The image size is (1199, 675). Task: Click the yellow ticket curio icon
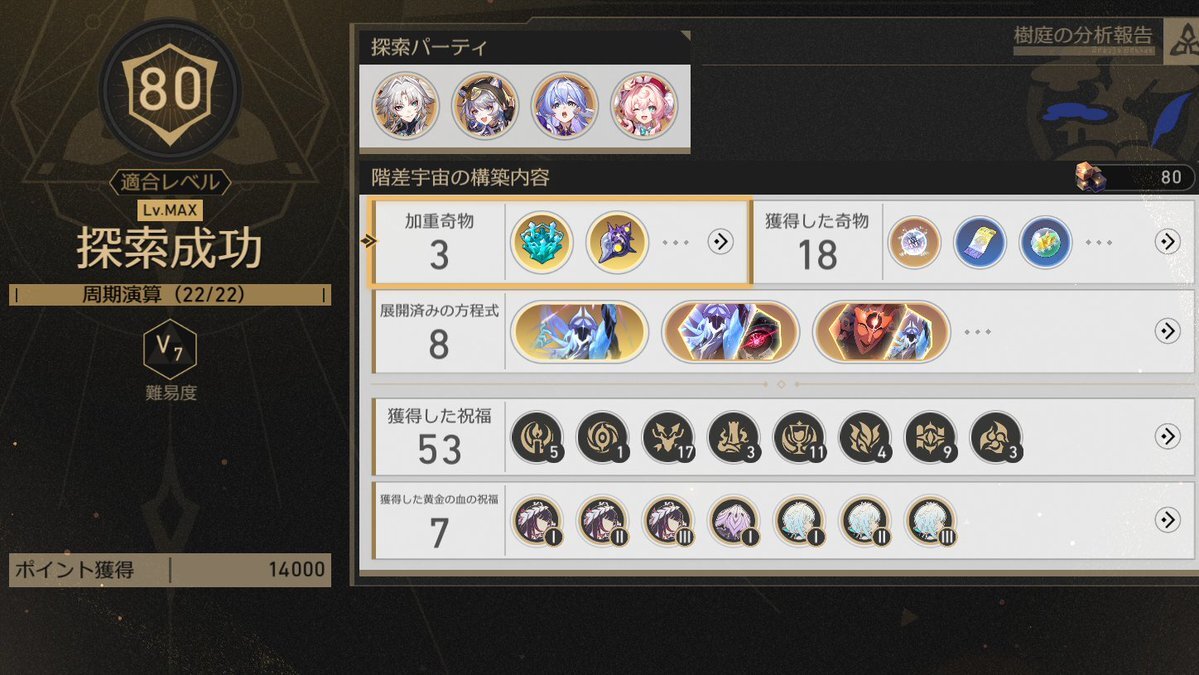980,242
